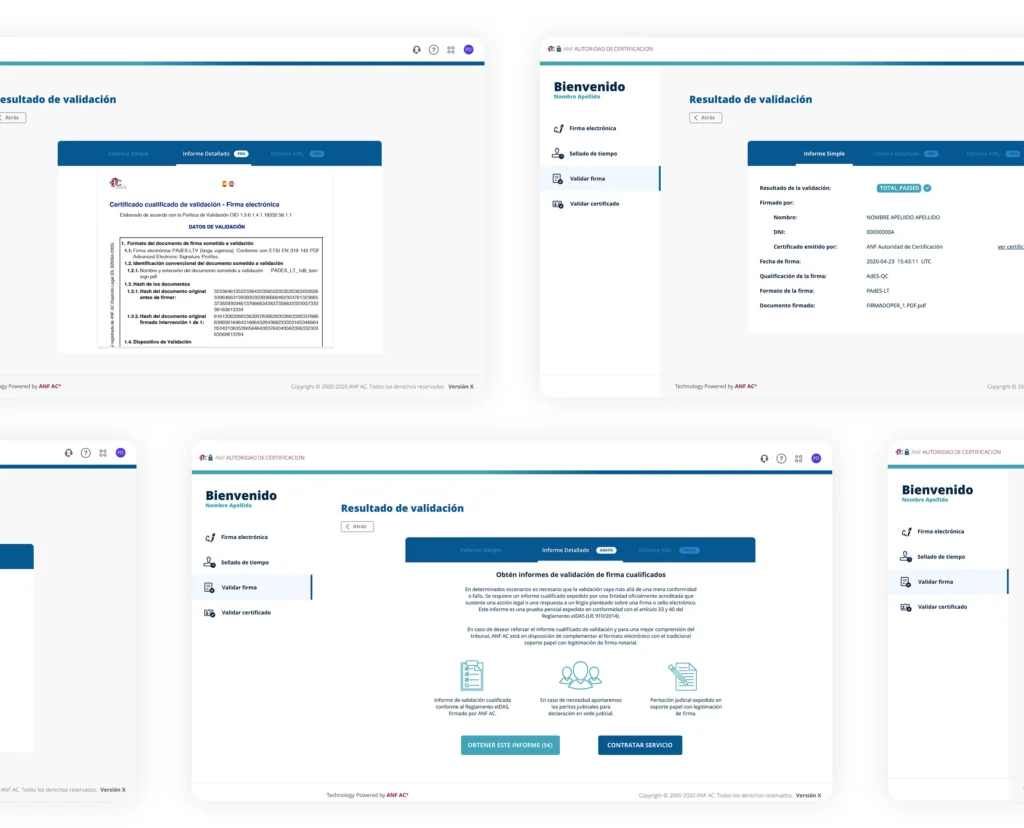
Task: Click the people group icon for judicial experts
Action: coord(580,676)
